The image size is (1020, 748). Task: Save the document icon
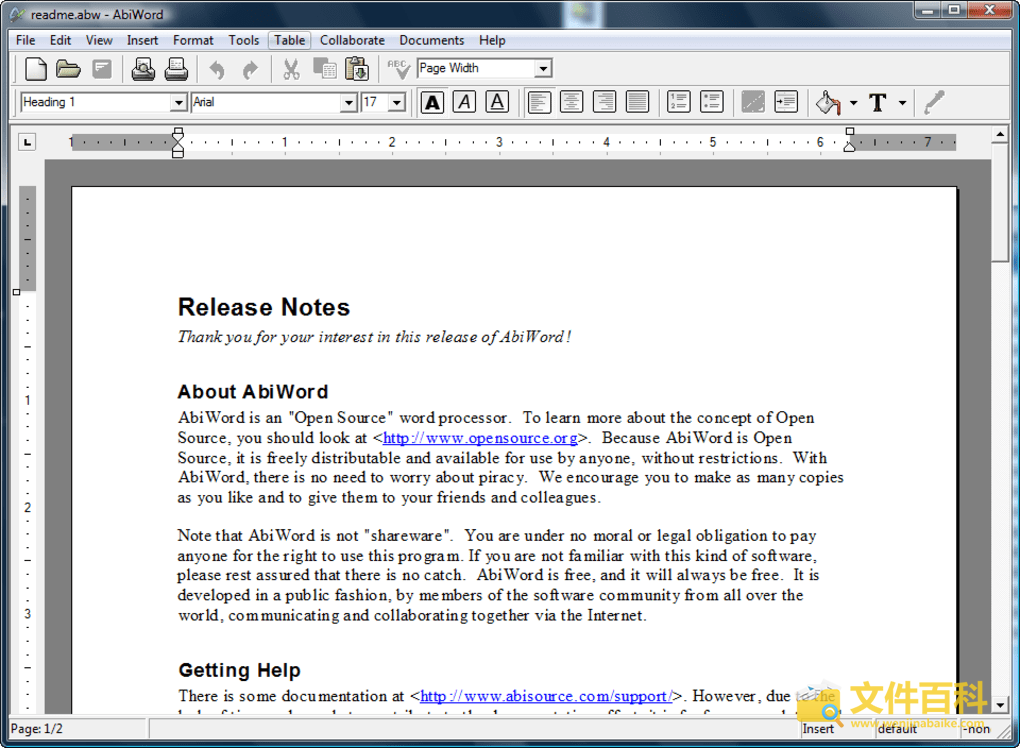point(102,69)
